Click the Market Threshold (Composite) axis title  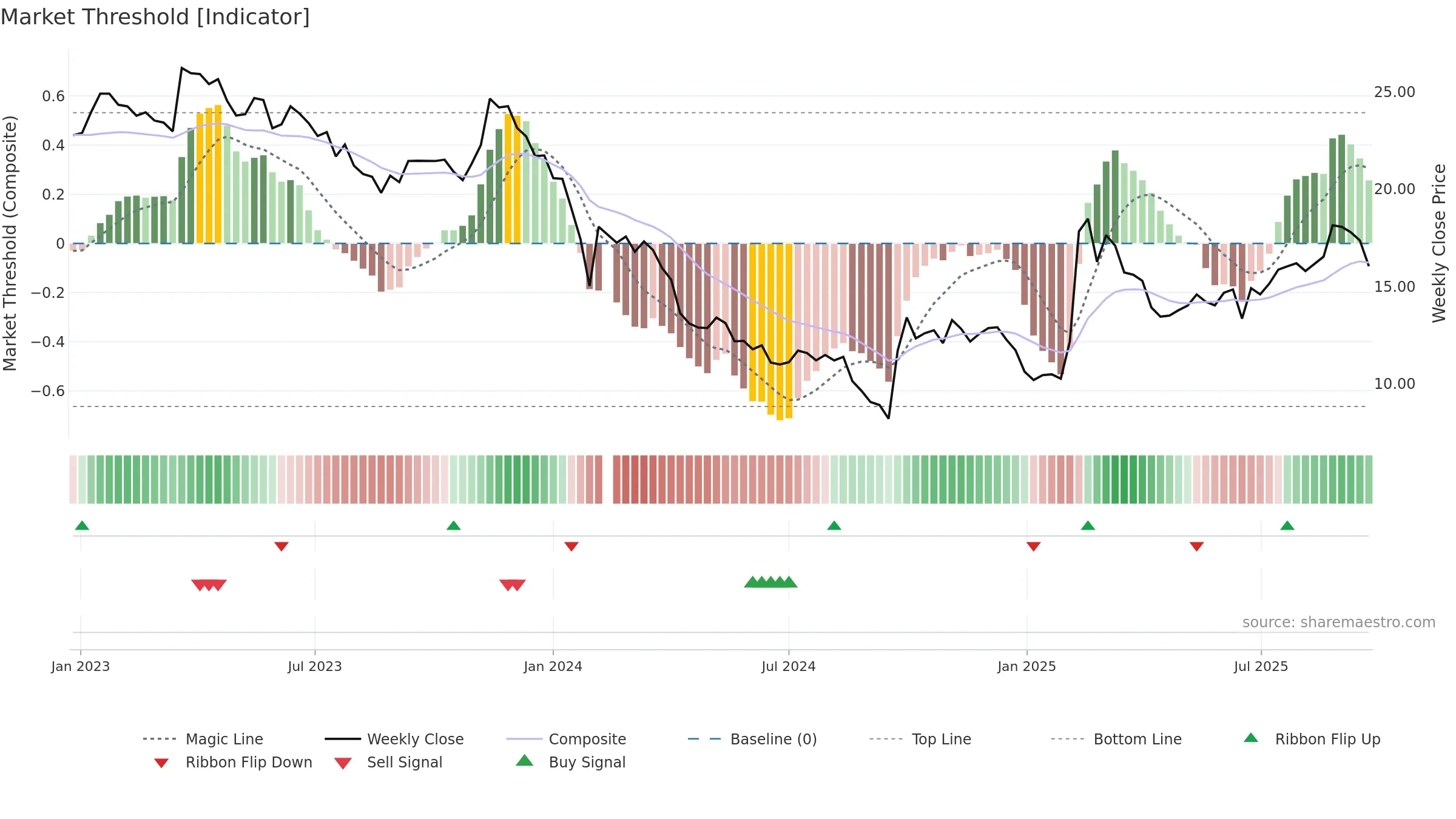click(10, 243)
